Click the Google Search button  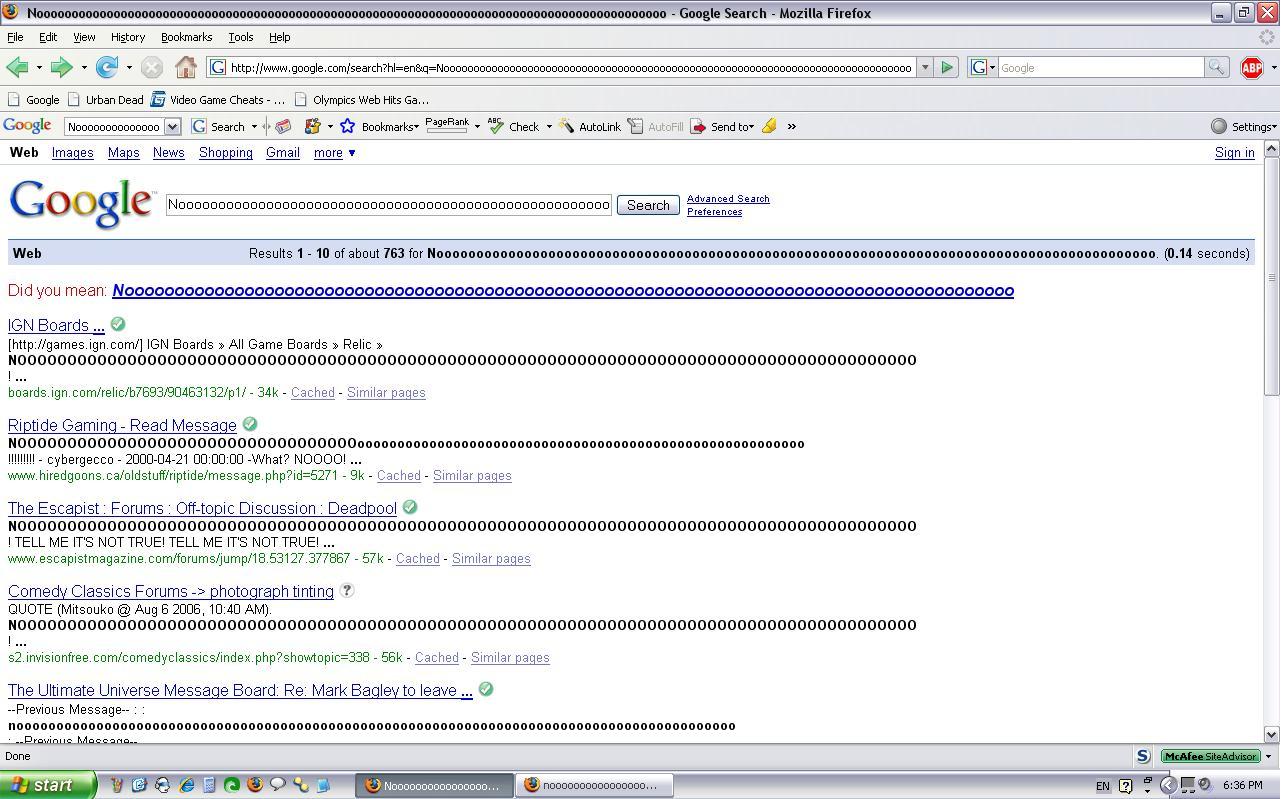point(648,205)
